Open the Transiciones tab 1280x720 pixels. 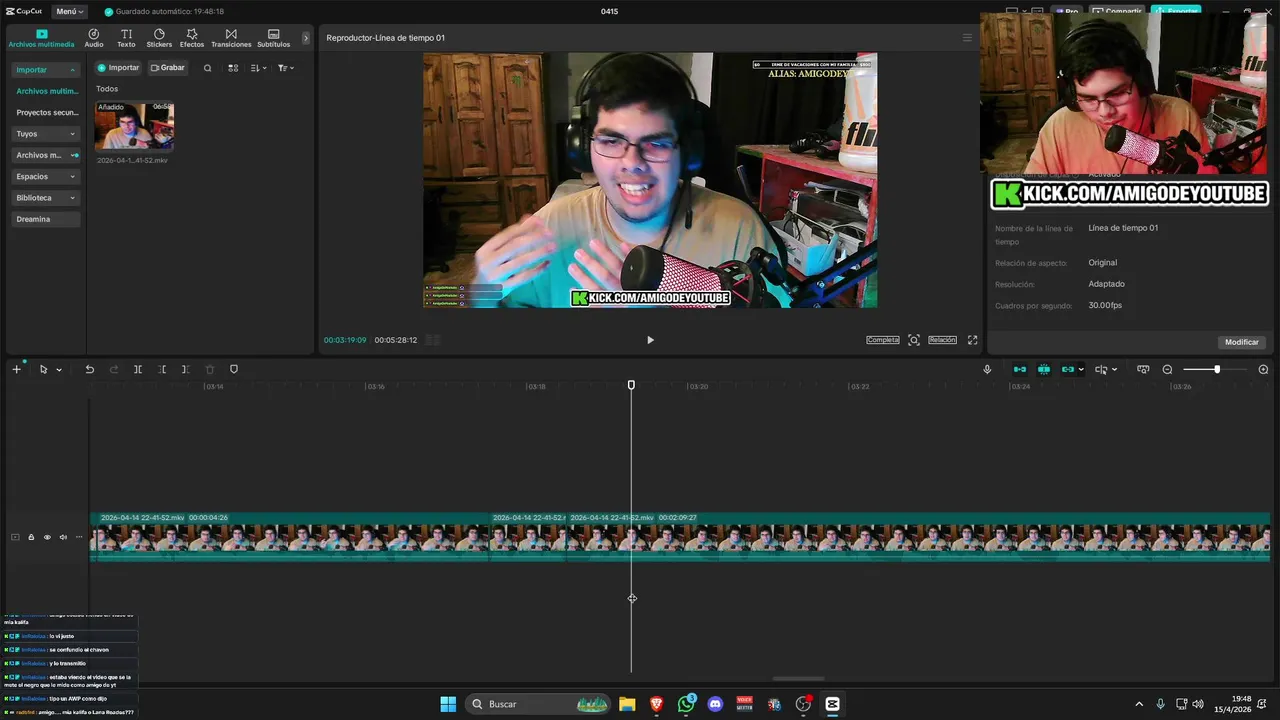(231, 38)
